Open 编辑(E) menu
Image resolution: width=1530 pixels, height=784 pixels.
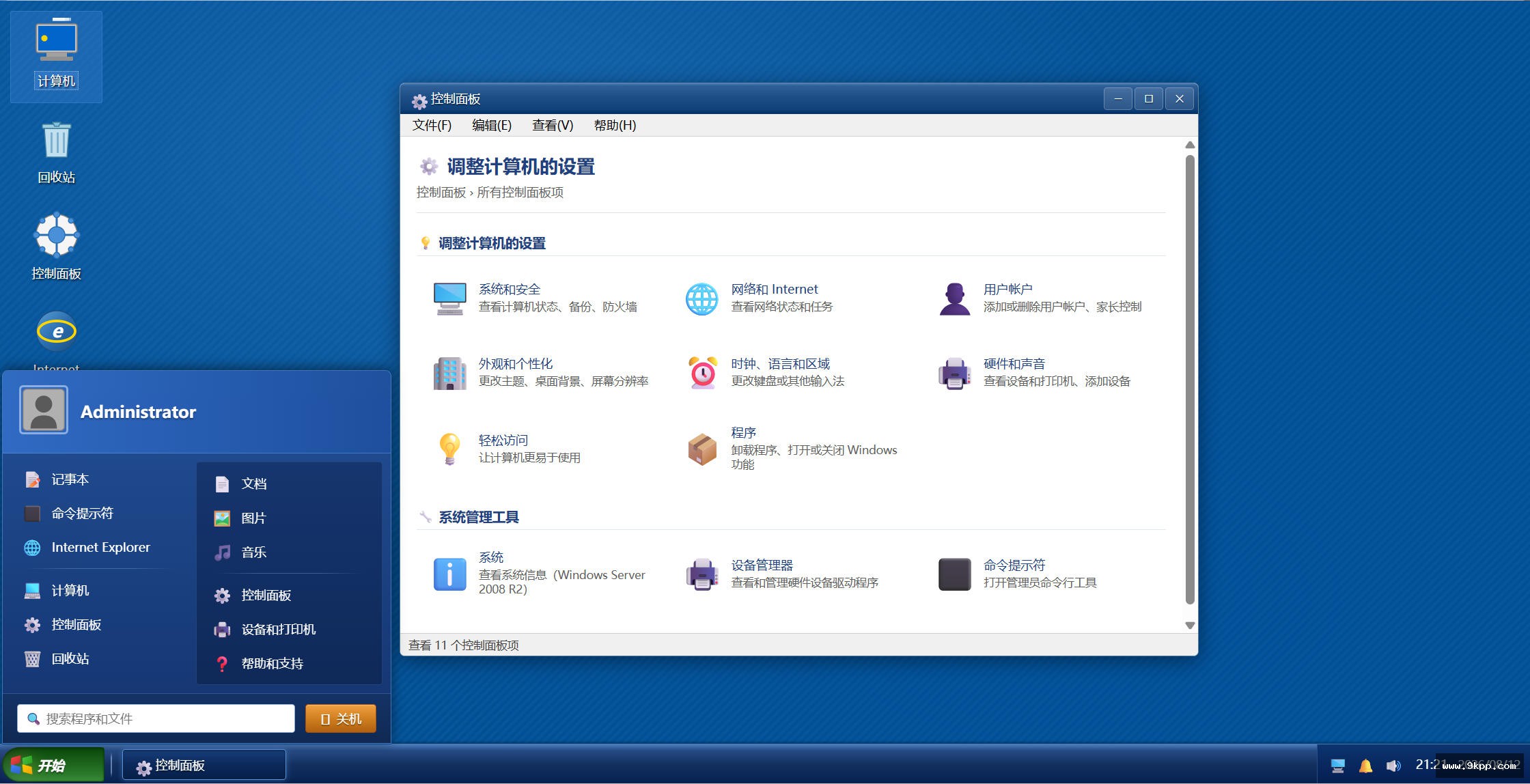(492, 125)
